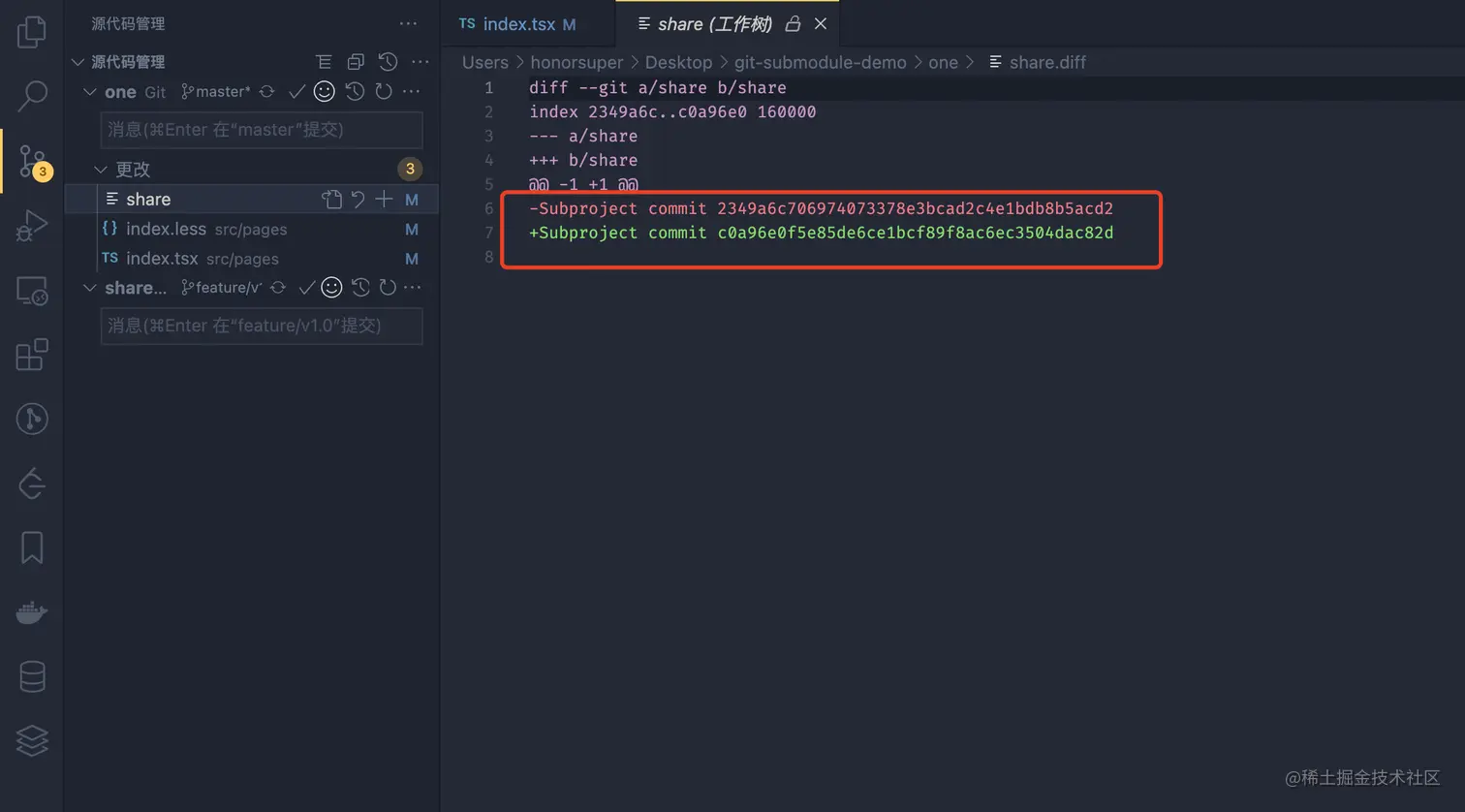The width and height of the screenshot is (1465, 812).
Task: View history for the one repository
Action: [355, 92]
